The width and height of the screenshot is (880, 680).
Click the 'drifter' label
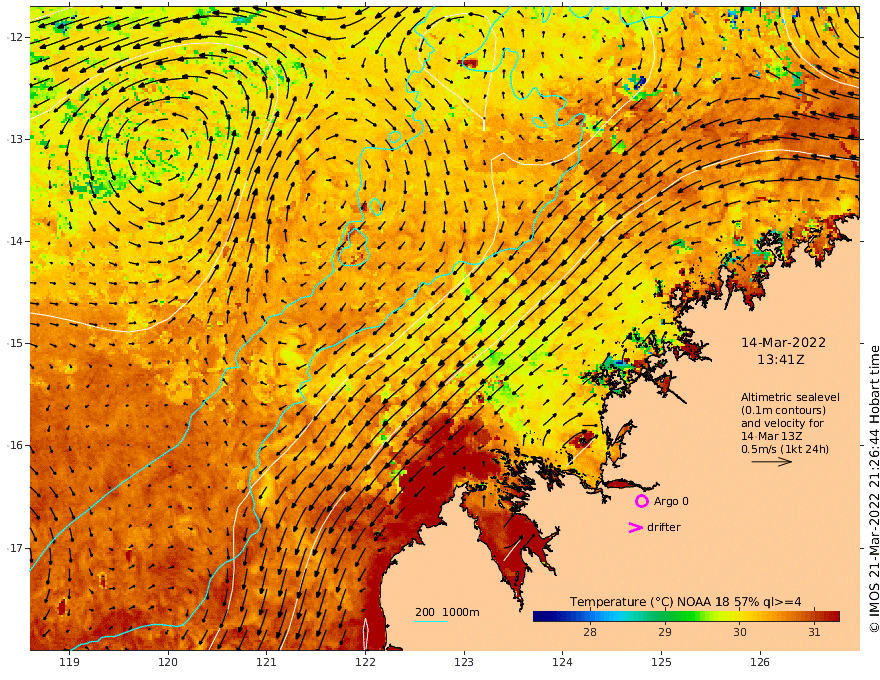(x=663, y=527)
